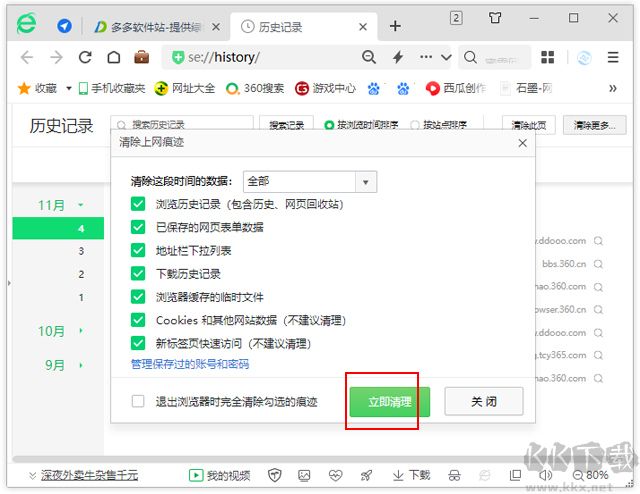Open the three-dots more options in address bar

(426, 57)
